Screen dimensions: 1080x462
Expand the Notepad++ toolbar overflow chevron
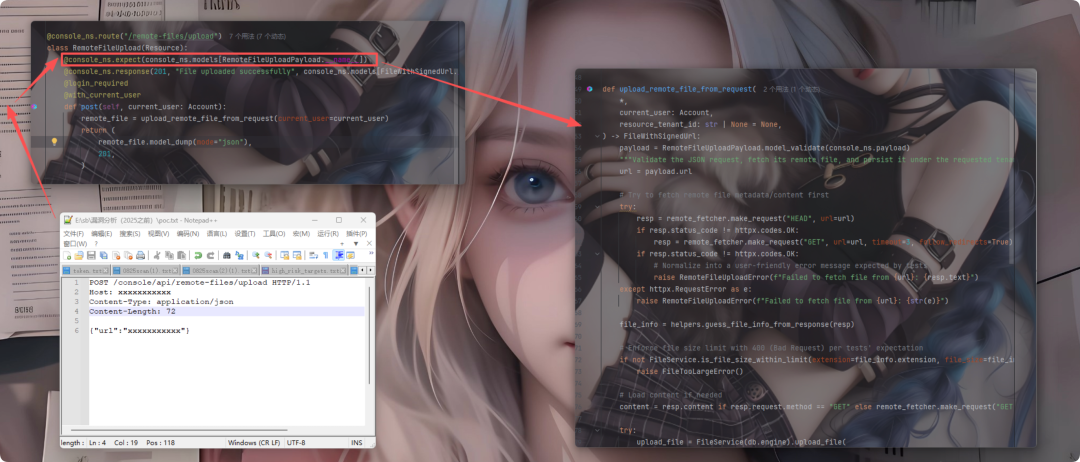pyautogui.click(x=371, y=253)
